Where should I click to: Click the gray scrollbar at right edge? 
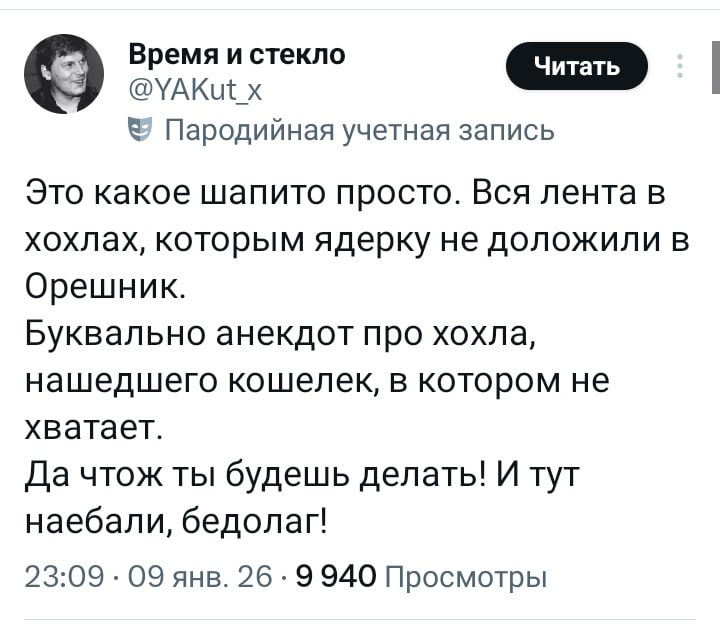tap(714, 67)
